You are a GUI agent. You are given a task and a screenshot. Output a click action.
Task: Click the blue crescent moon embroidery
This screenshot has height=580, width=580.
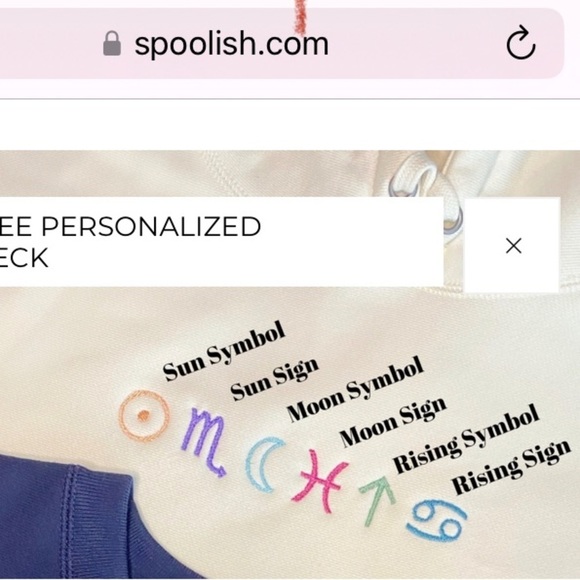(x=263, y=465)
